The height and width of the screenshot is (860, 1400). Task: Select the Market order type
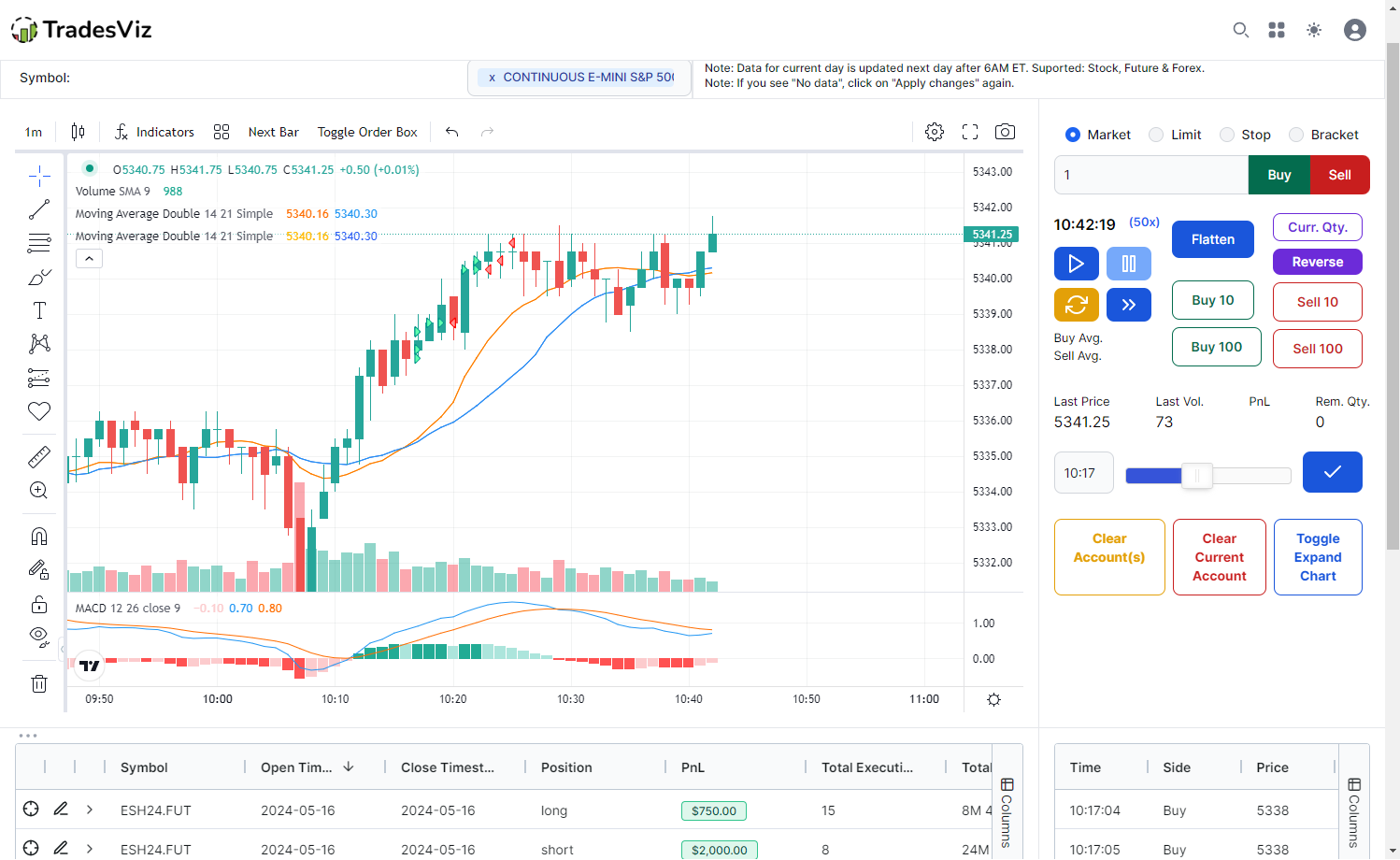click(x=1073, y=135)
